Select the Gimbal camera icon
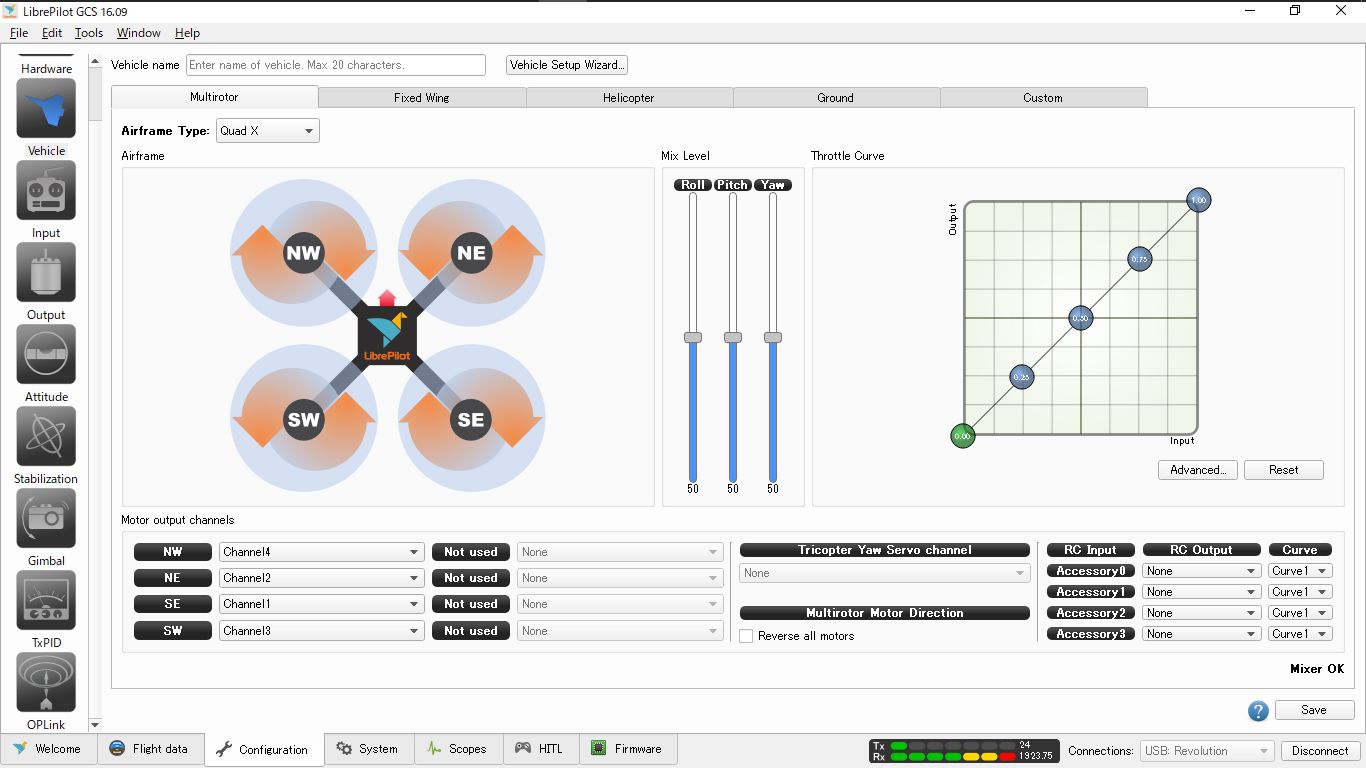The width and height of the screenshot is (1366, 768). point(46,518)
